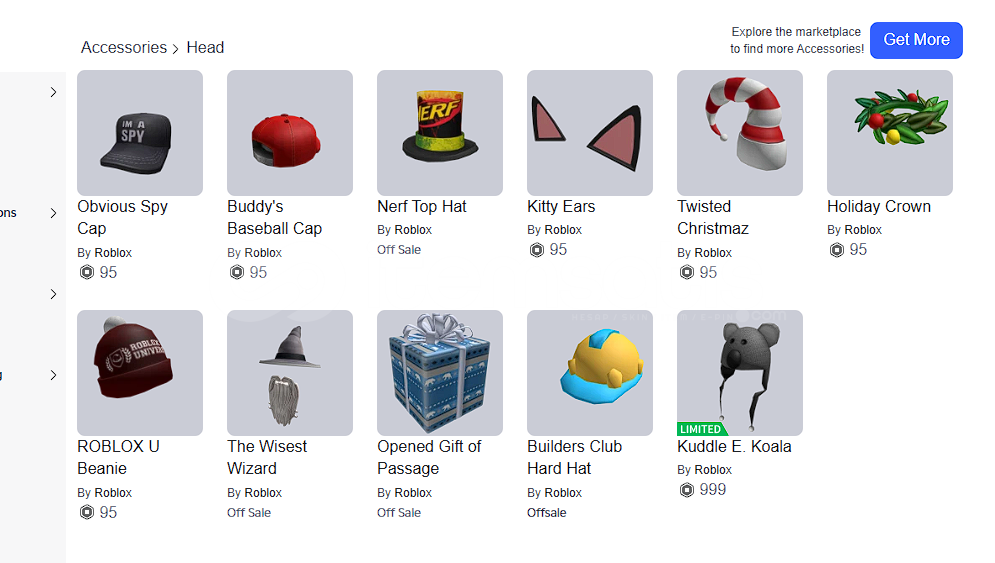Viewport: 995px width, 563px height.
Task: Click Robux icon under Holiday Crown
Action: pos(837,250)
